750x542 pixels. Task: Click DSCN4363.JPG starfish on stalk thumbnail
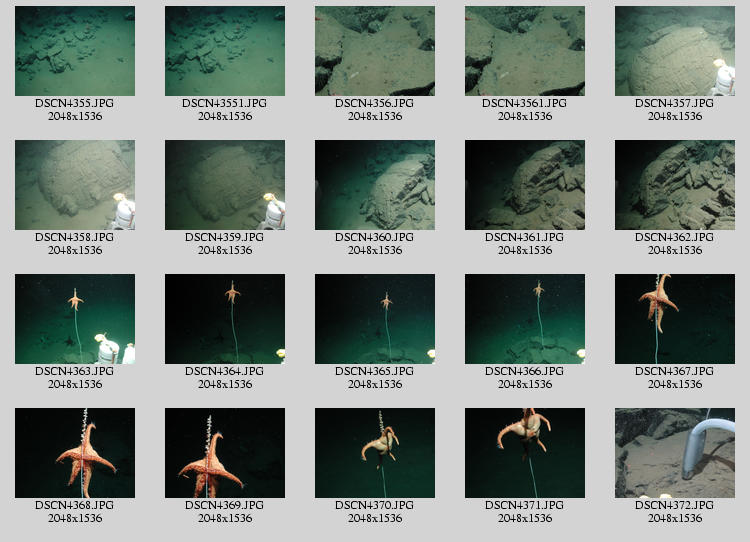coord(75,319)
